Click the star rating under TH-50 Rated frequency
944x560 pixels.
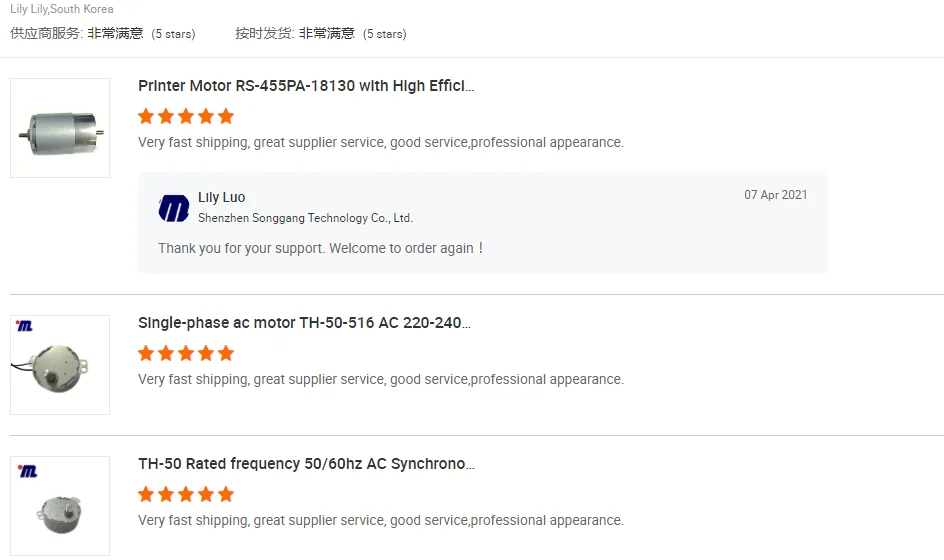(x=186, y=494)
